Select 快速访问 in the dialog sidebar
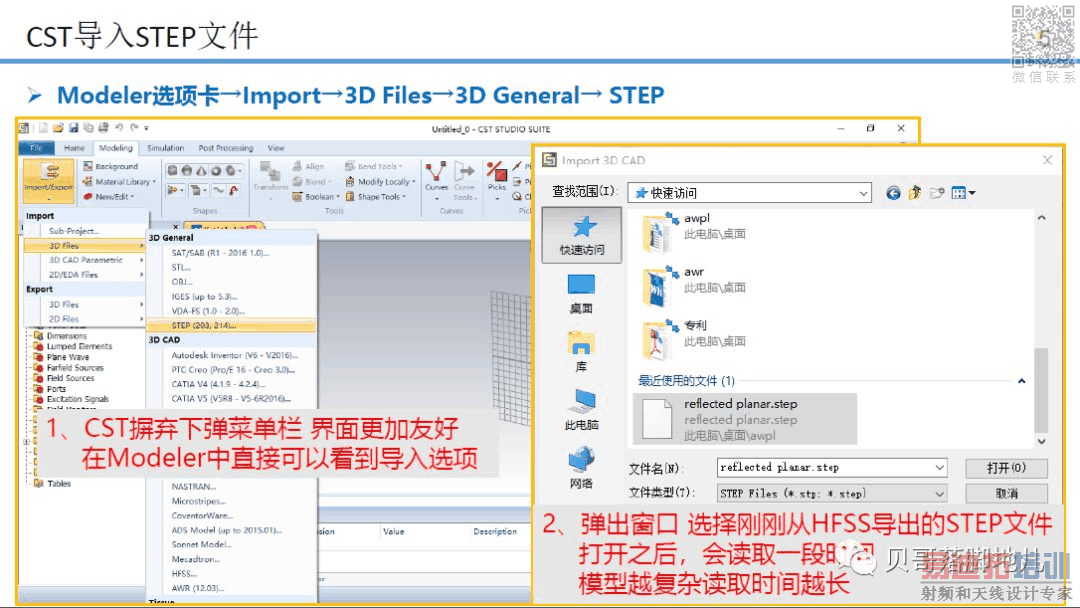 click(582, 235)
